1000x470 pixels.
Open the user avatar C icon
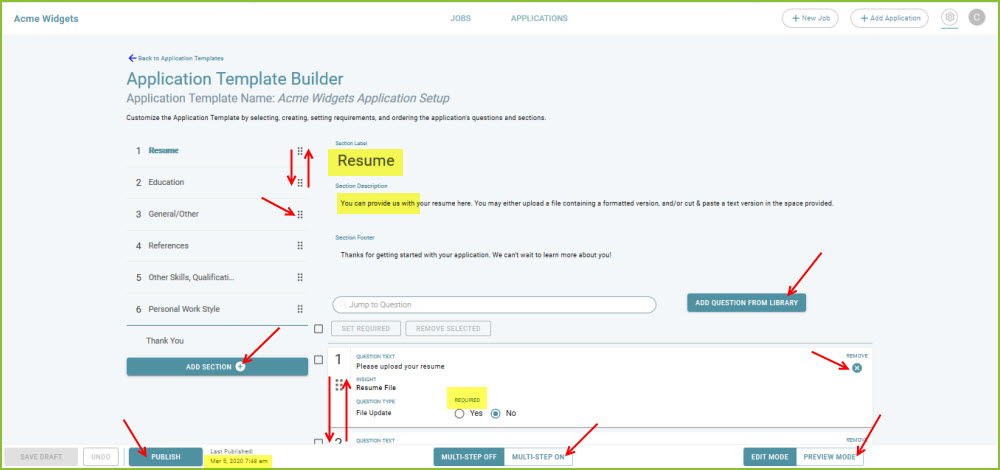(976, 18)
